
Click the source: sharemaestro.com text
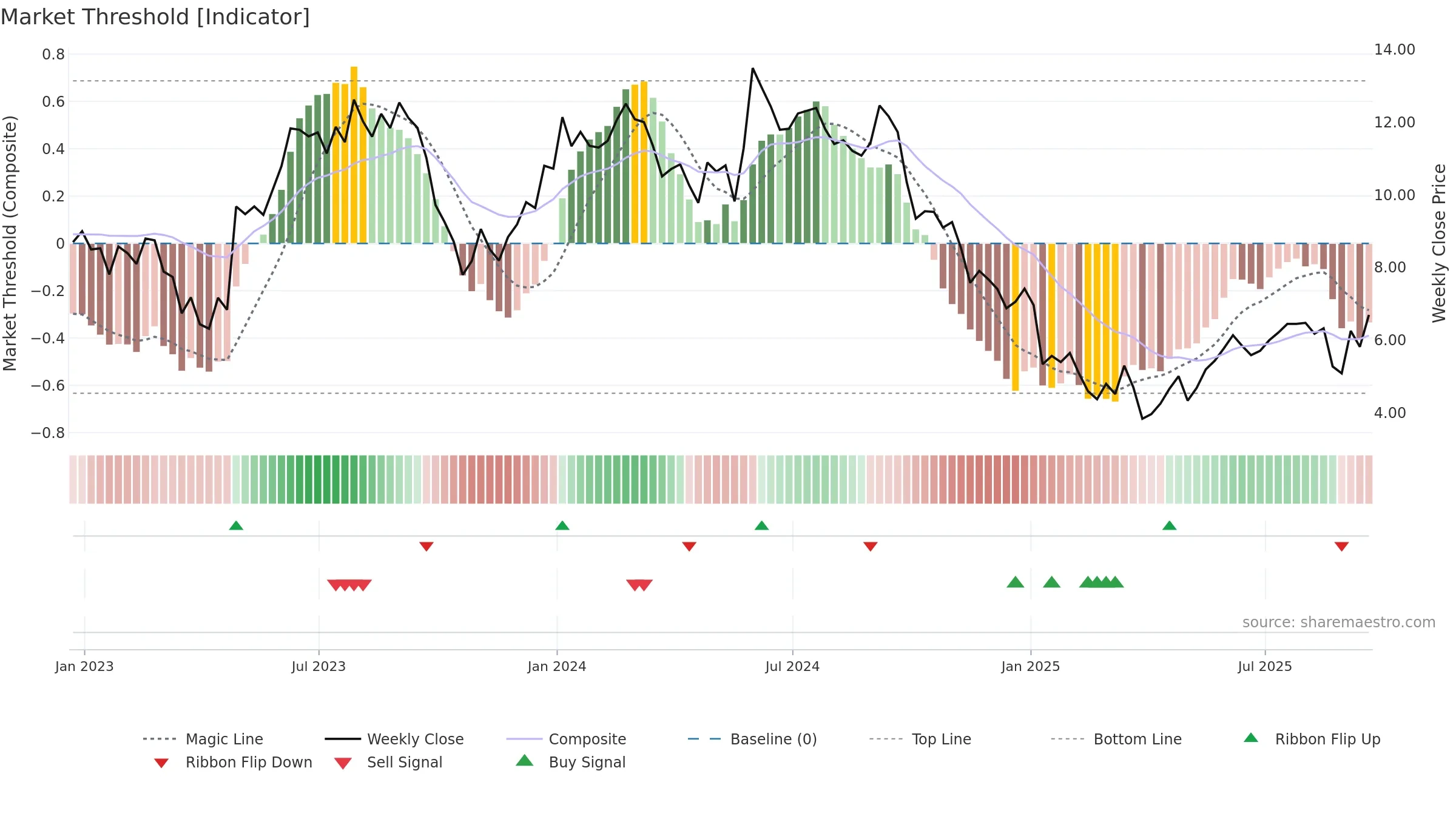pyautogui.click(x=1339, y=622)
